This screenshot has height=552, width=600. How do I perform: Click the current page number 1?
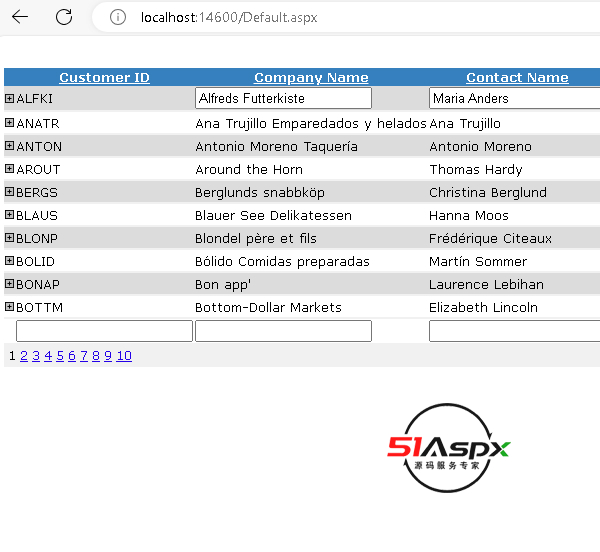click(x=12, y=356)
